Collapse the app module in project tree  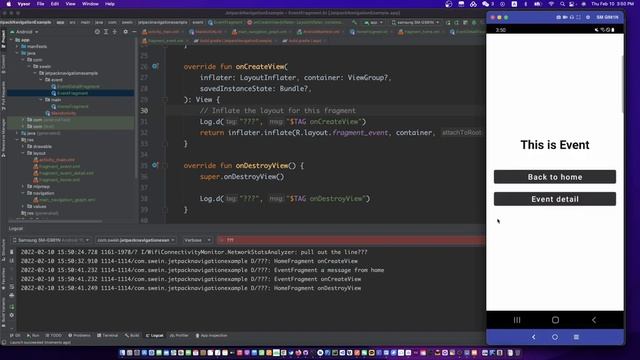pos(11,40)
